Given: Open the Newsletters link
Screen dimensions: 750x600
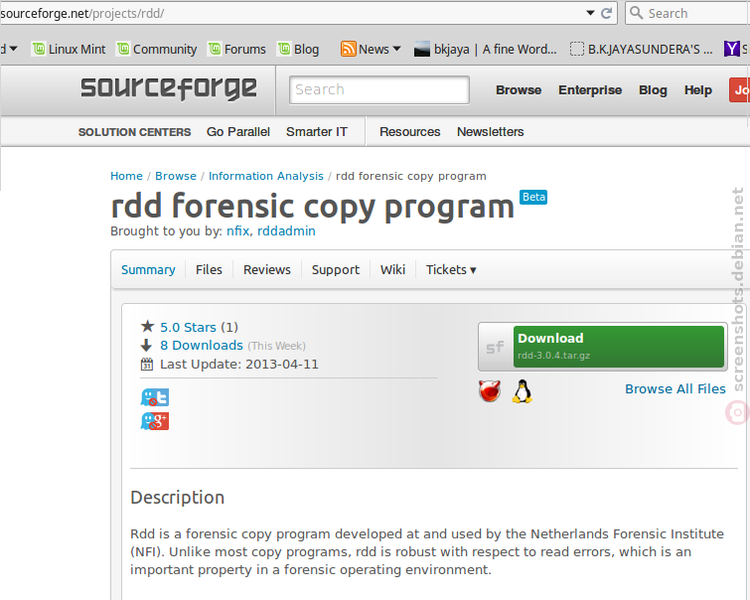Looking at the screenshot, I should click(490, 132).
